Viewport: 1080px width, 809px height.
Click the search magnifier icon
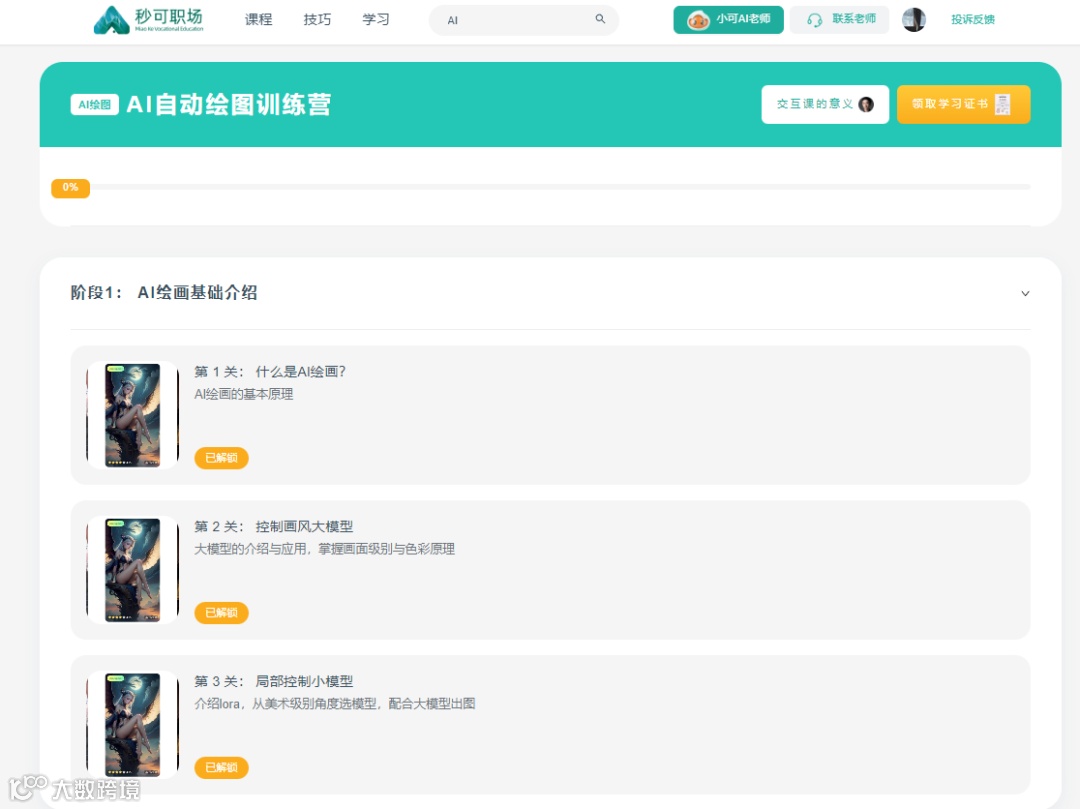[x=600, y=19]
